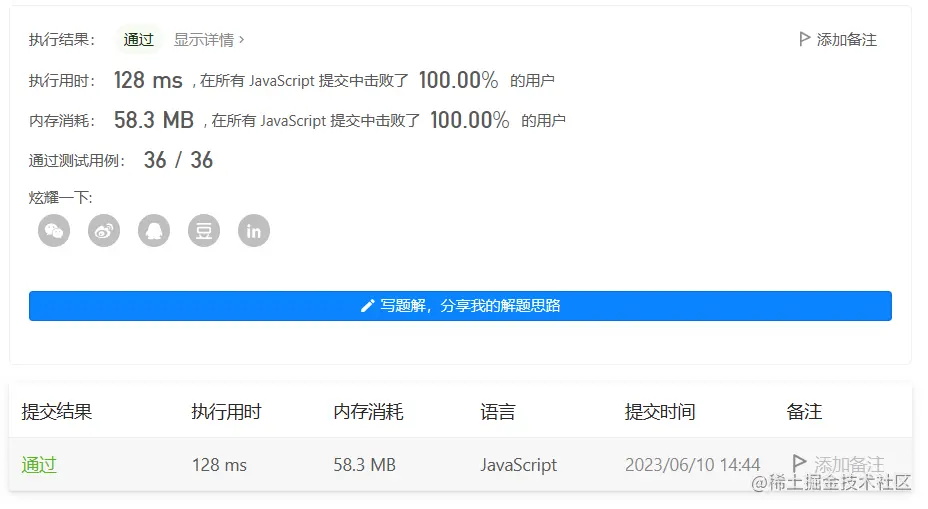Click the memory 100.00% percentile value

pos(469,120)
